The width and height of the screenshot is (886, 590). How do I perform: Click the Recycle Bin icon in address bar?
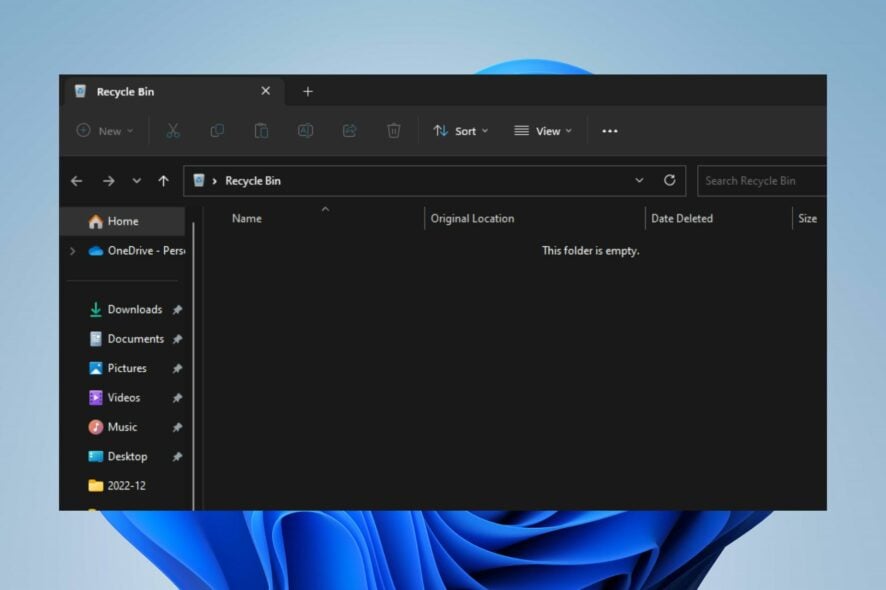point(199,180)
